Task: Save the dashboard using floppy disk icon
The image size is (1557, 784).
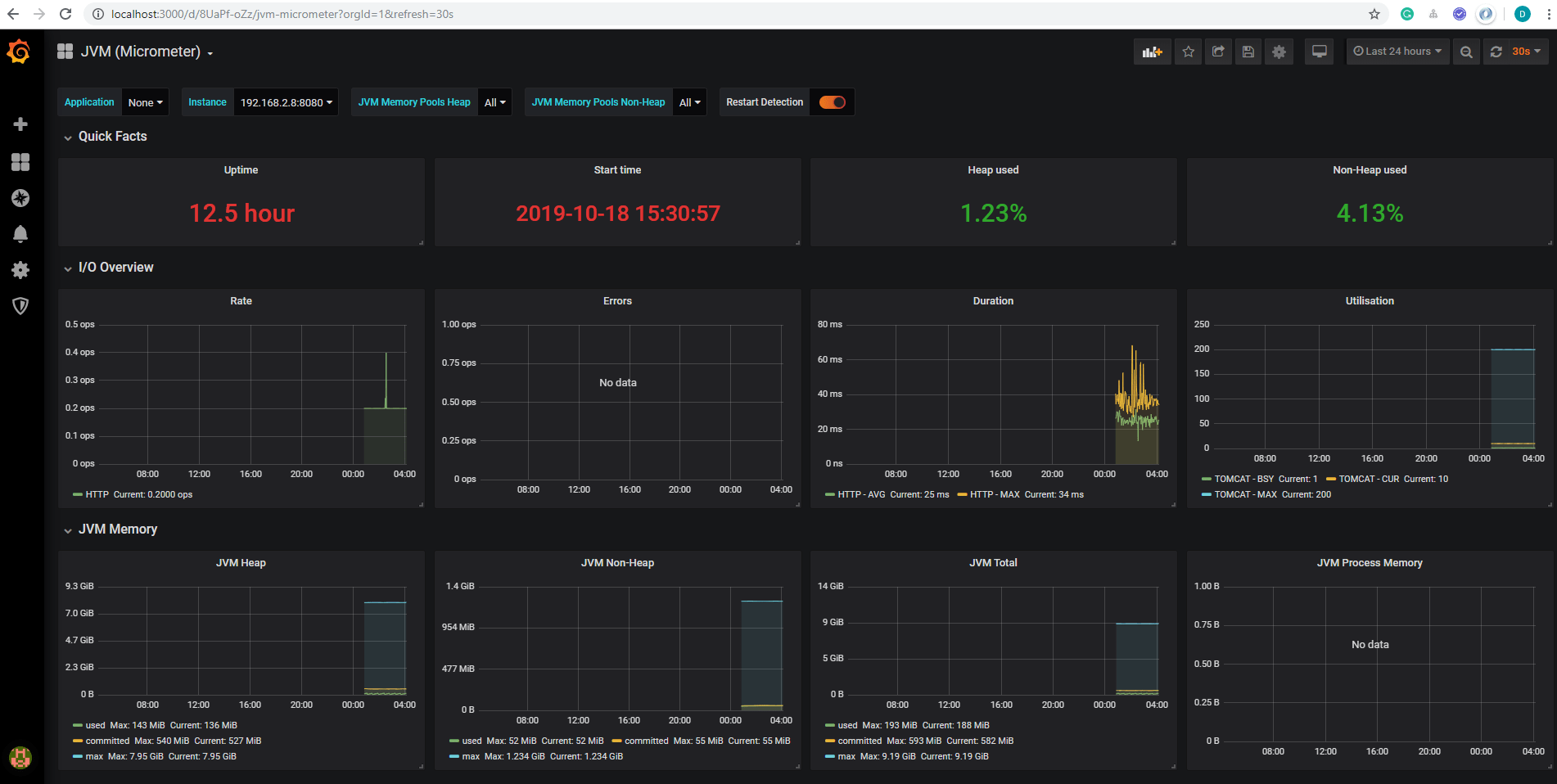Action: tap(1248, 51)
